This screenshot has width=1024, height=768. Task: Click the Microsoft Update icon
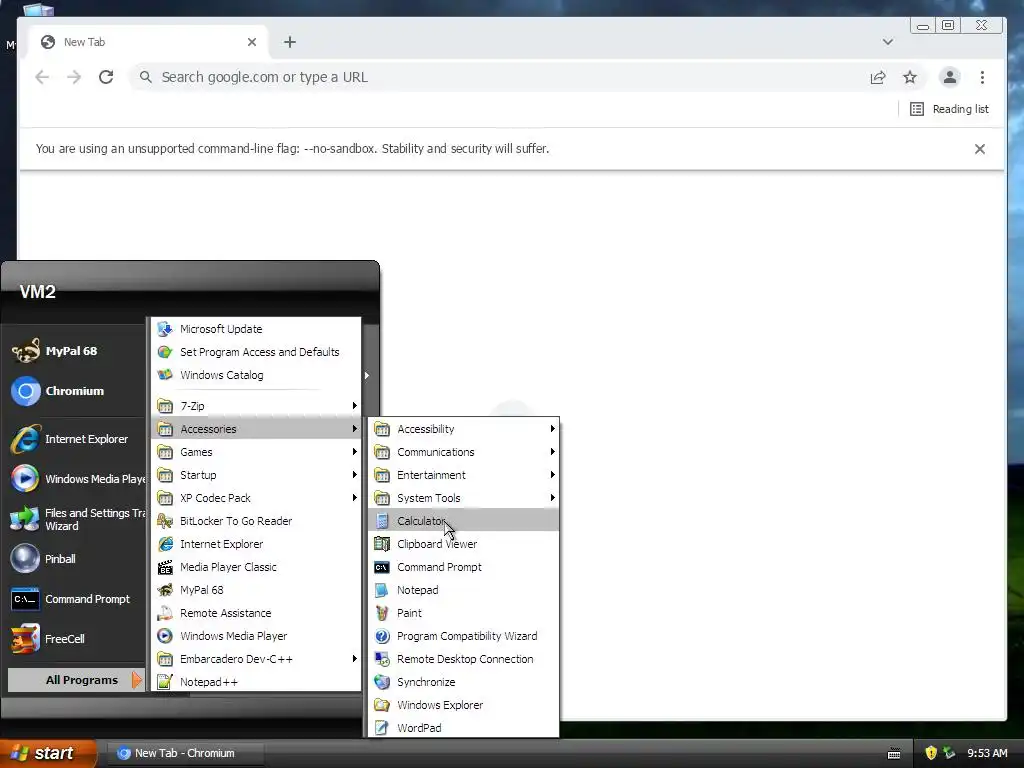(x=165, y=328)
